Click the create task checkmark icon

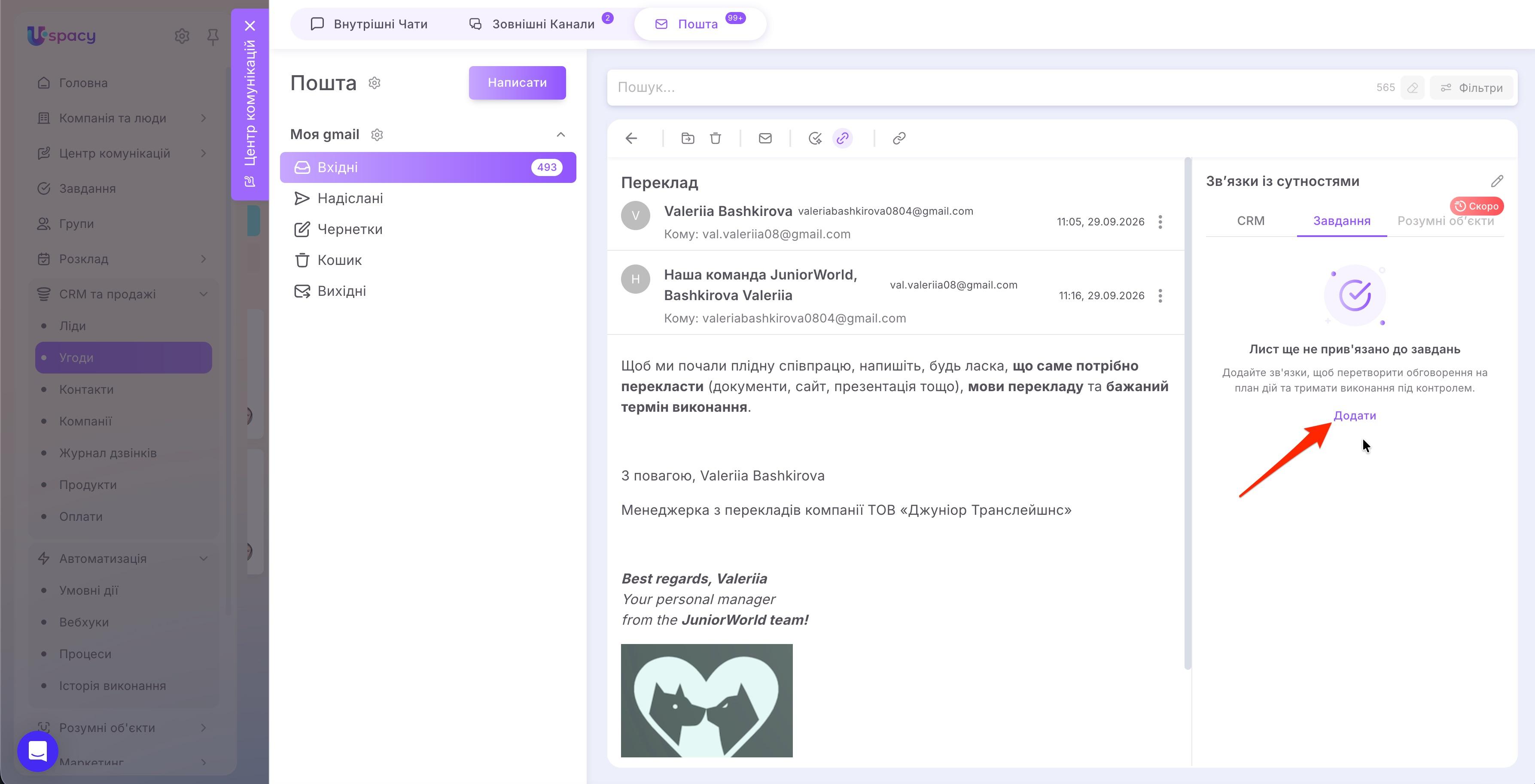point(815,138)
